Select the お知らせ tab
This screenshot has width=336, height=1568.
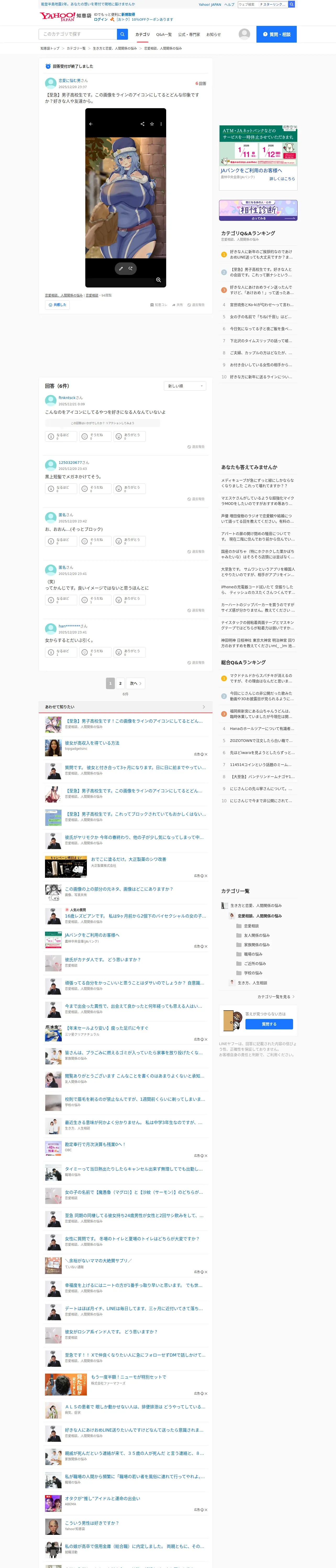point(214,35)
